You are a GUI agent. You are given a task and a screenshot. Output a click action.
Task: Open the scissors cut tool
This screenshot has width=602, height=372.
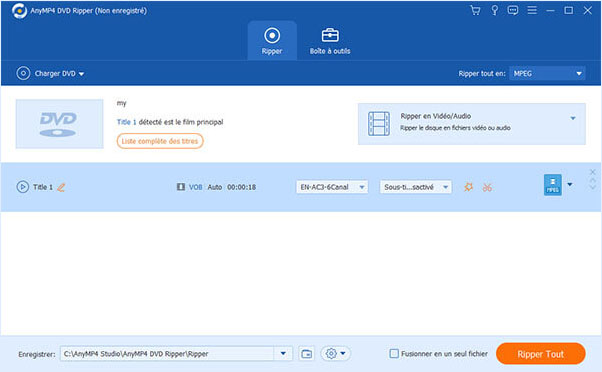487,187
